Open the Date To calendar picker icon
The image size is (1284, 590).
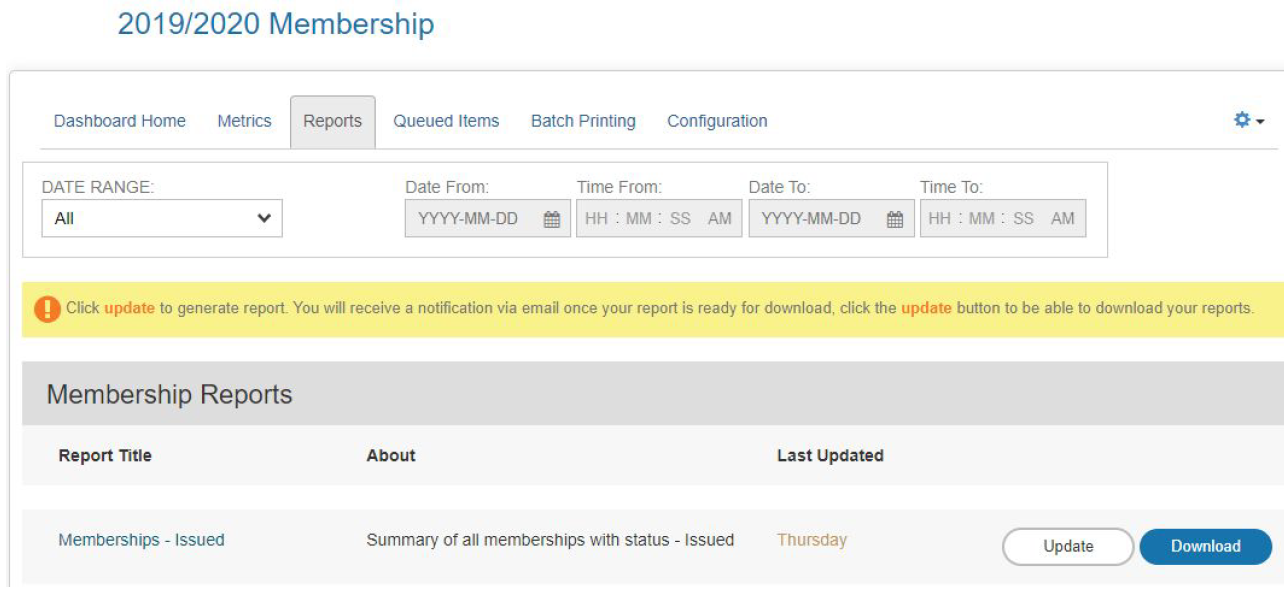coord(895,219)
